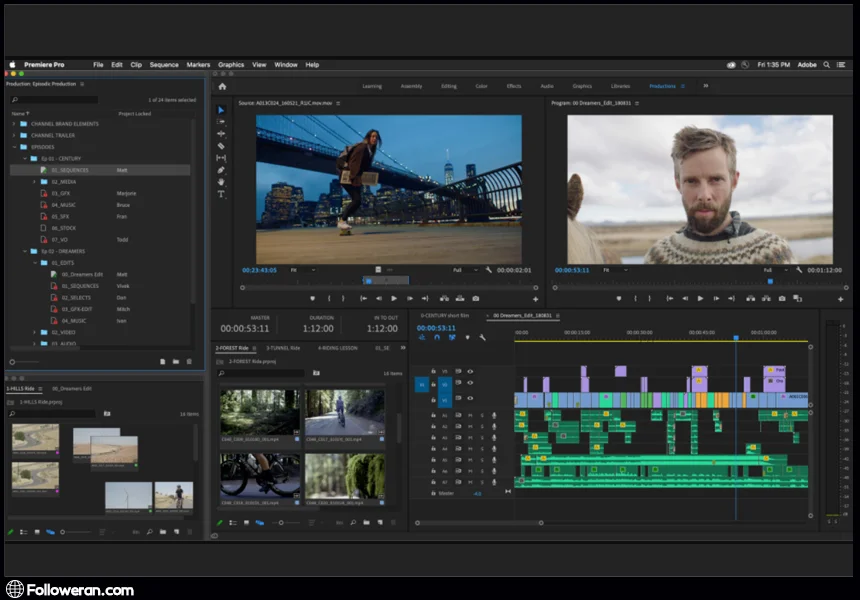860x600 pixels.
Task: Choose the Ripple Edit tool
Action: [x=221, y=134]
